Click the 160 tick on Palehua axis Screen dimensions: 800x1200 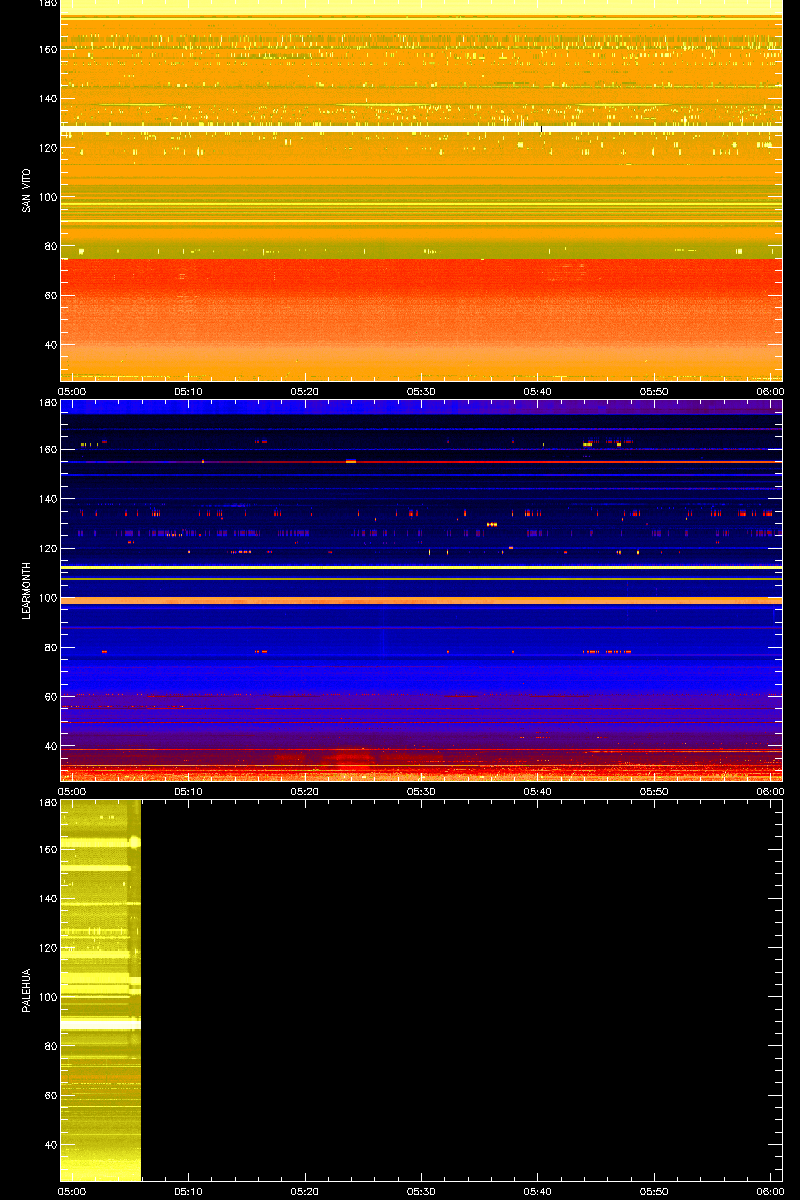(47, 850)
